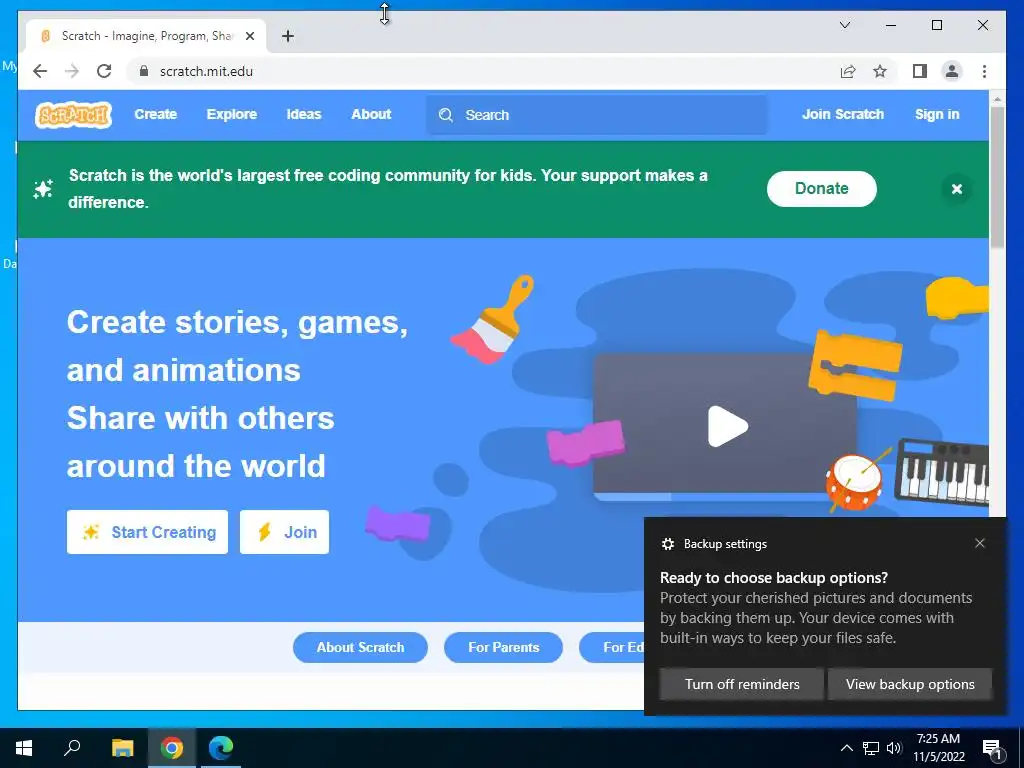Open the Action Center notifications icon
The width and height of the screenshot is (1024, 768).
click(992, 748)
